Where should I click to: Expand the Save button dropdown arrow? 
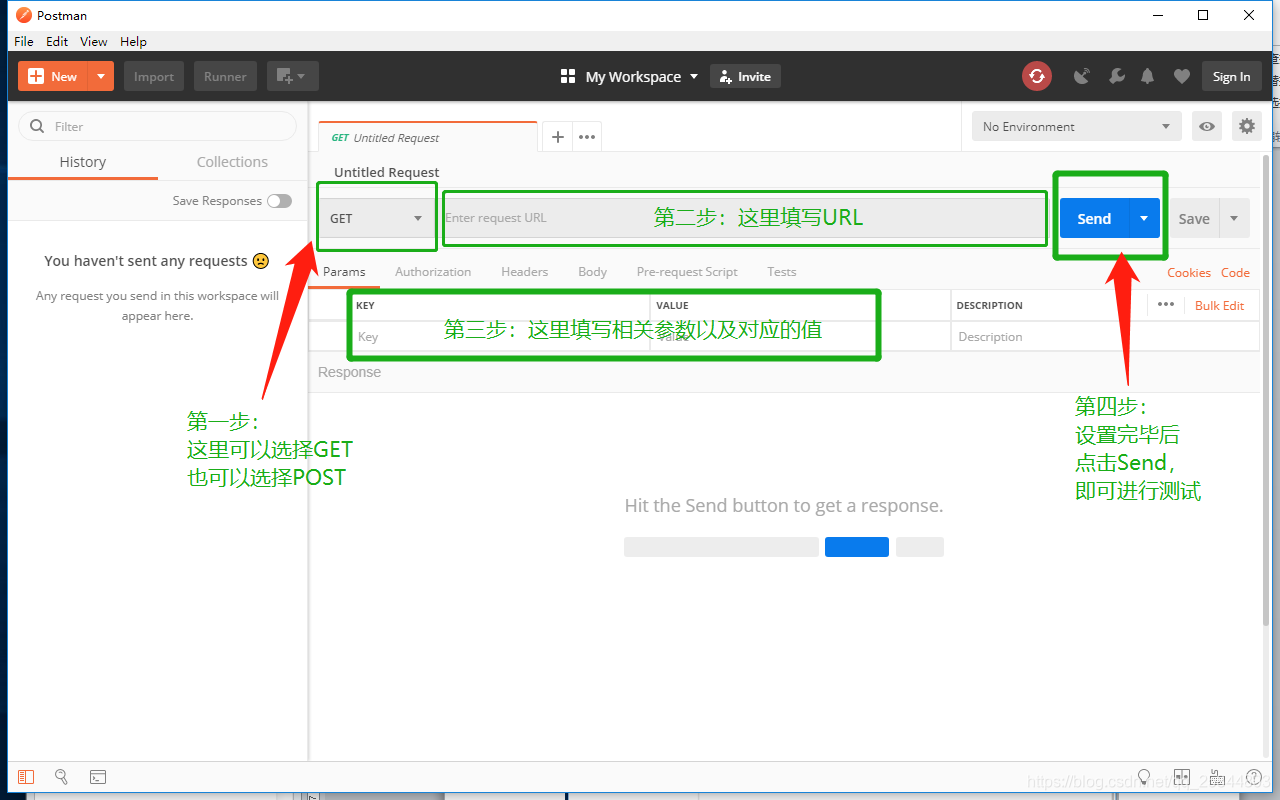[x=1234, y=218]
